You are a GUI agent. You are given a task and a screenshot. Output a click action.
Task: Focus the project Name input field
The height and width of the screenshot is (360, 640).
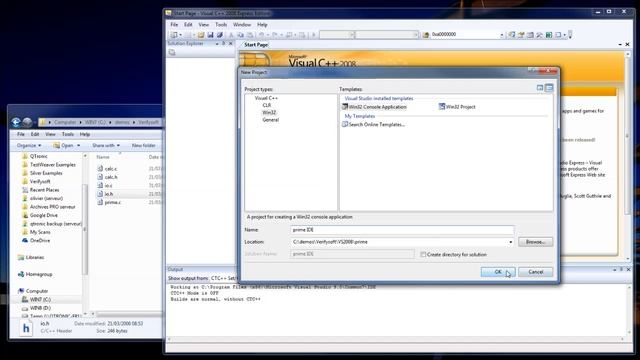pyautogui.click(x=402, y=230)
